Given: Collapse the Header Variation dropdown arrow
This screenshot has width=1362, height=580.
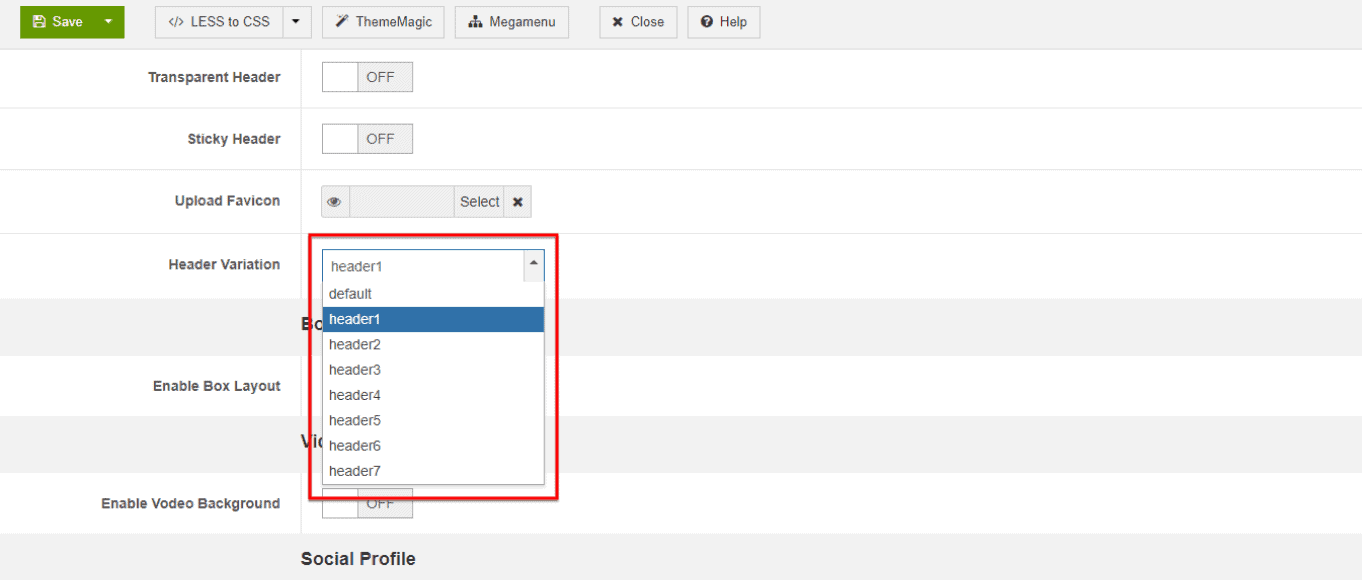Looking at the screenshot, I should coord(534,265).
